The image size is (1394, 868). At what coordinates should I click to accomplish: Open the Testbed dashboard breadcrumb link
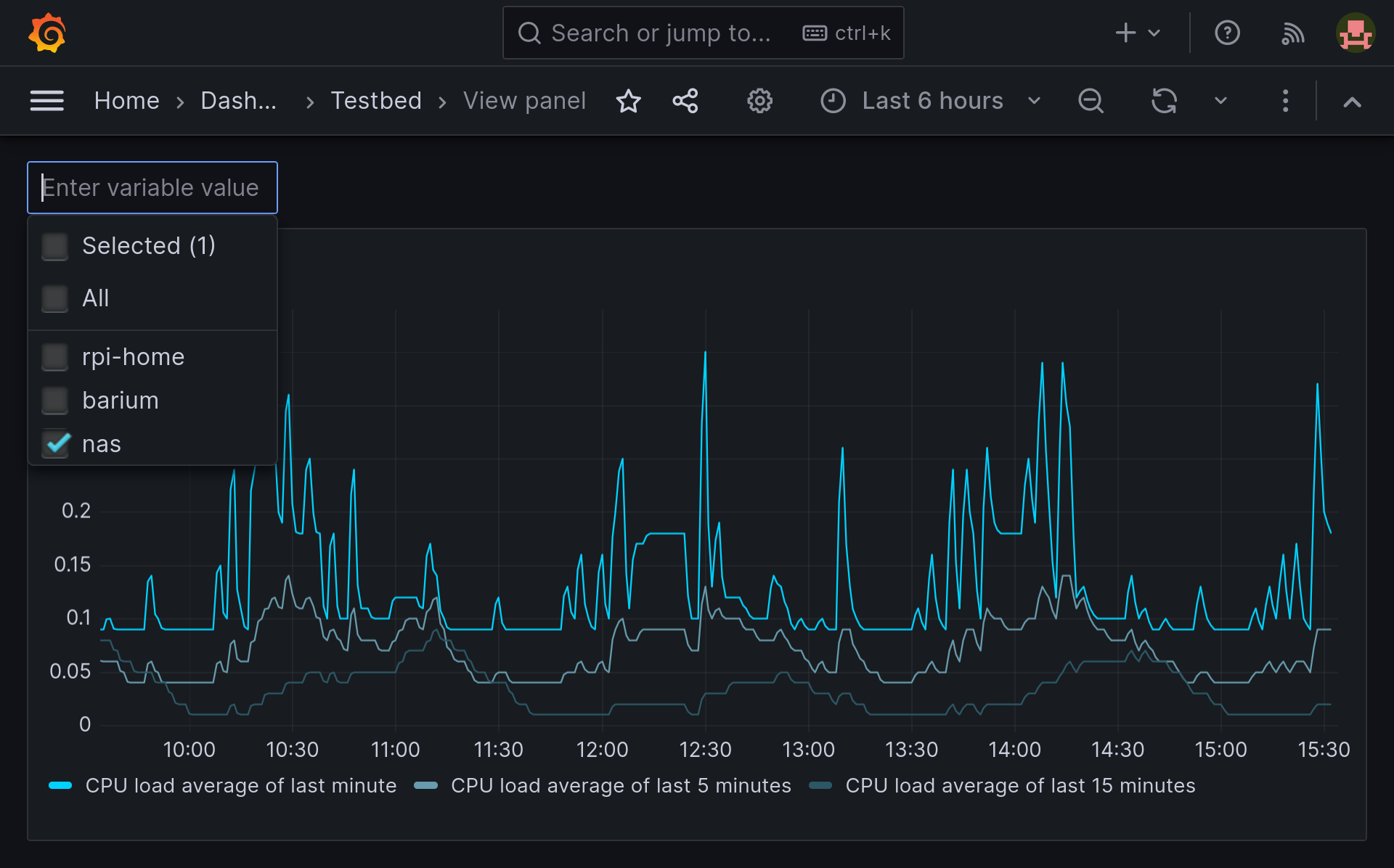[376, 101]
